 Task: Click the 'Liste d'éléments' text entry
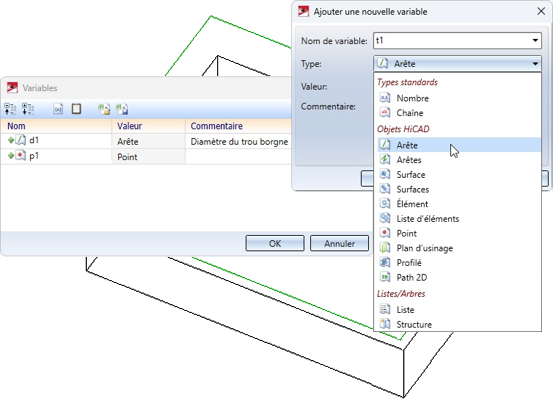pyautogui.click(x=427, y=219)
